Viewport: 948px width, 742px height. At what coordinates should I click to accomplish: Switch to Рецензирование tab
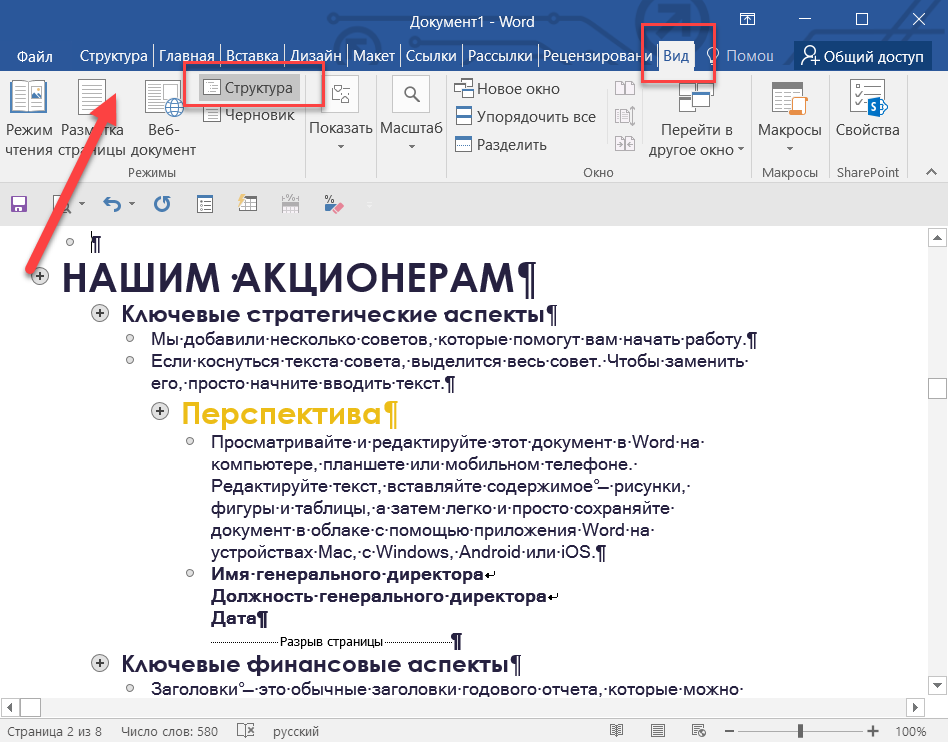coord(597,56)
